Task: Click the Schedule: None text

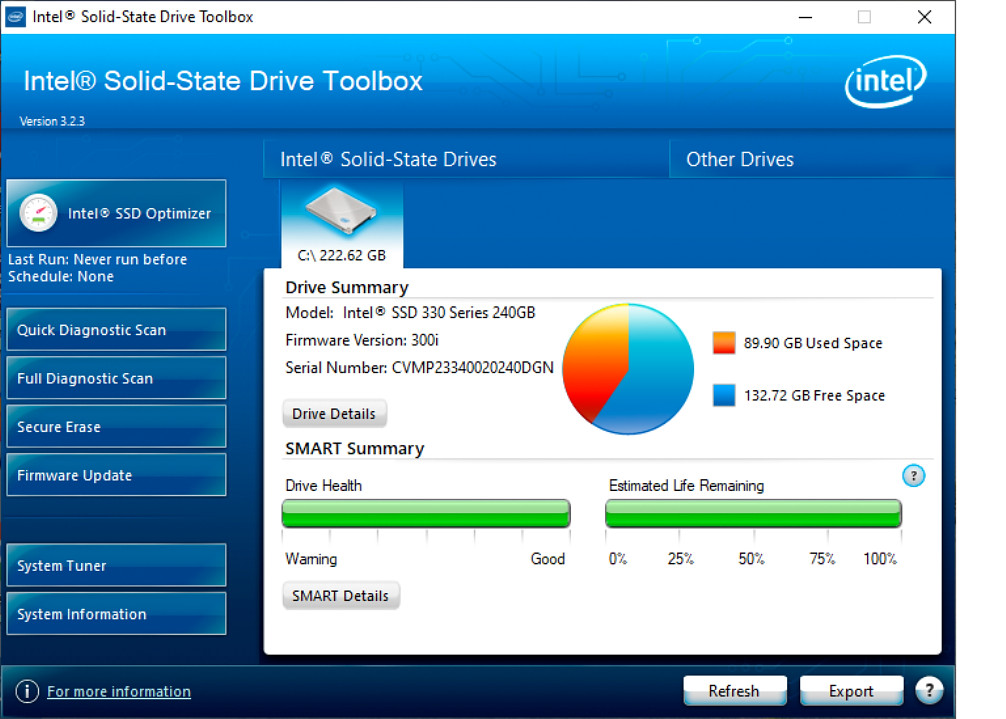Action: (61, 276)
